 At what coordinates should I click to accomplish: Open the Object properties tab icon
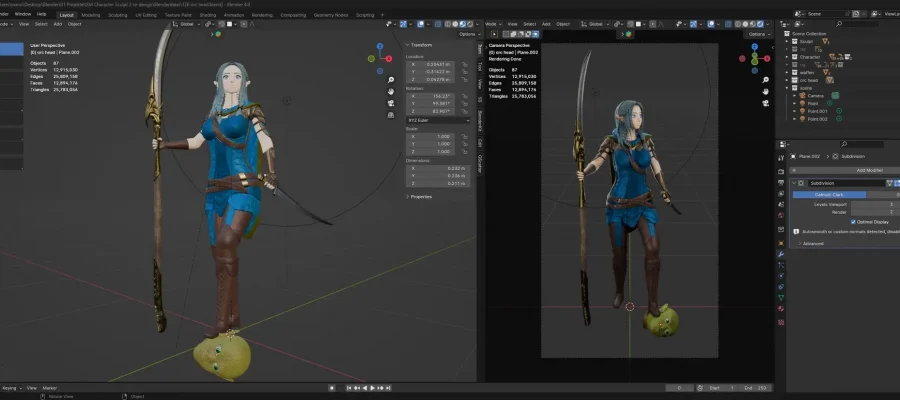click(x=781, y=243)
